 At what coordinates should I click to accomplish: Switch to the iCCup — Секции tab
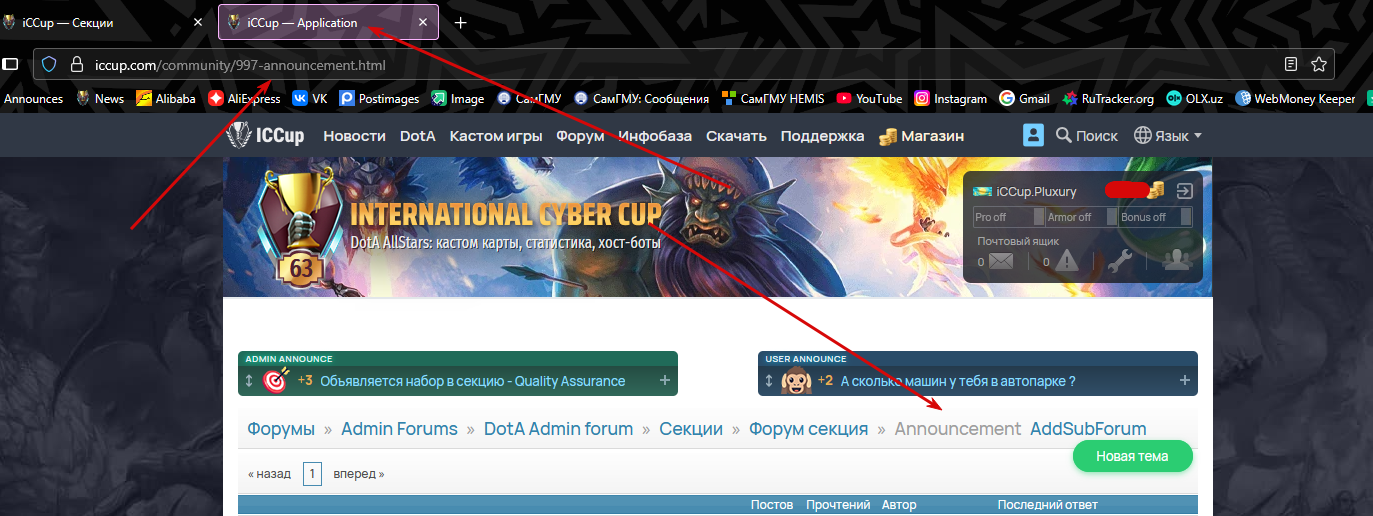100,22
